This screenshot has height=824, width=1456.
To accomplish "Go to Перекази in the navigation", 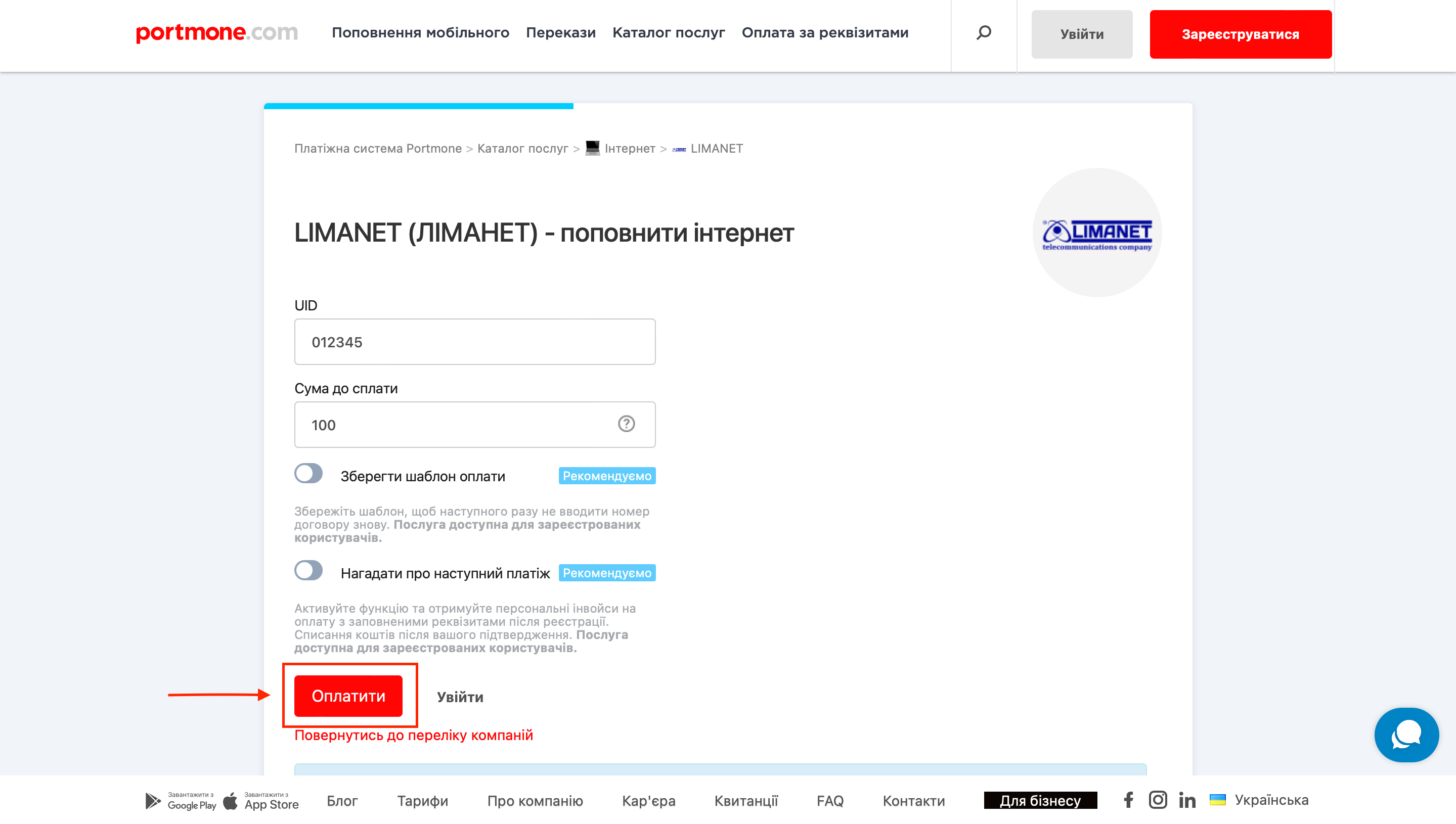I will 560,33.
